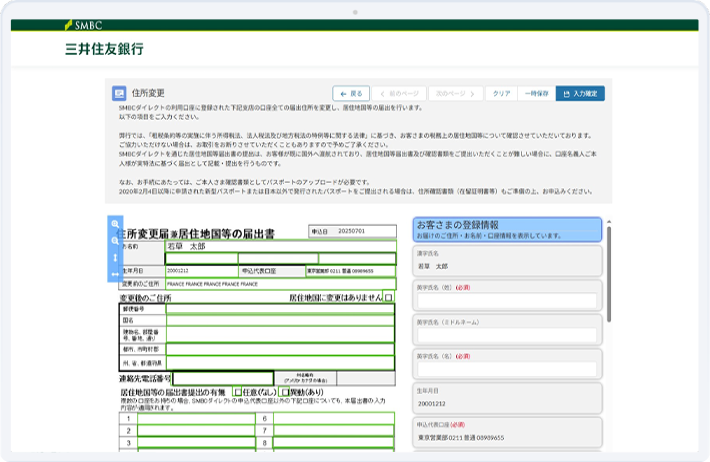
Task: Click the 州、省、都道府県 field on form
Action: (280, 363)
